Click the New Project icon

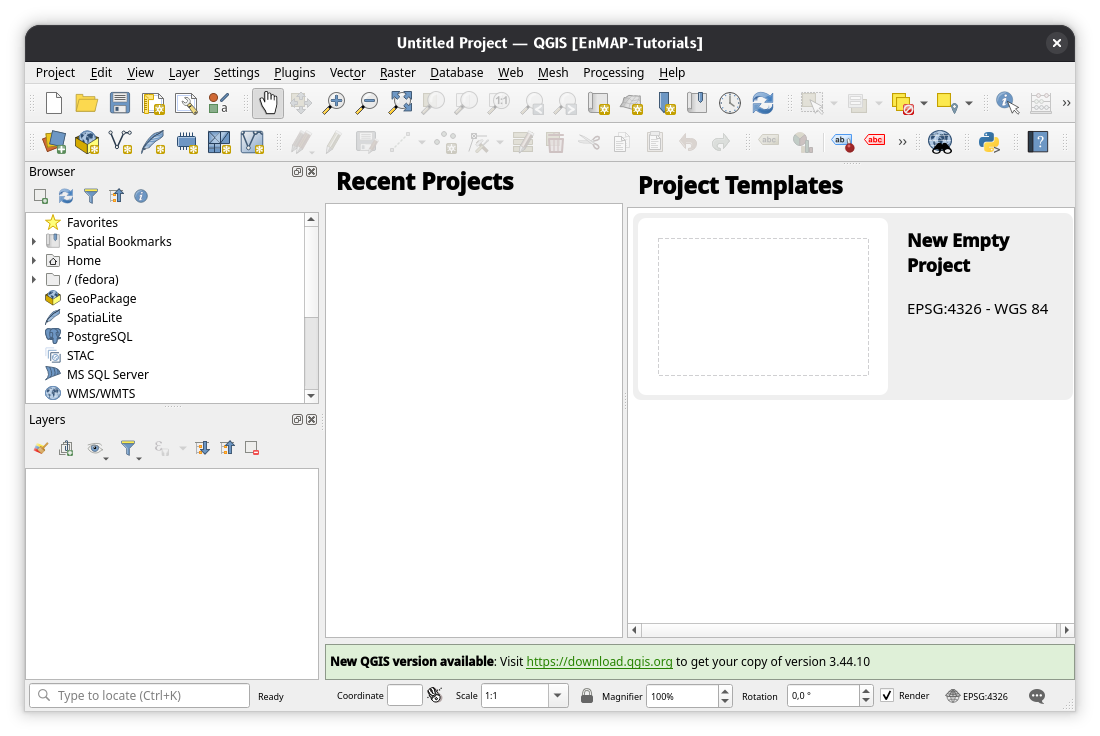[x=53, y=103]
